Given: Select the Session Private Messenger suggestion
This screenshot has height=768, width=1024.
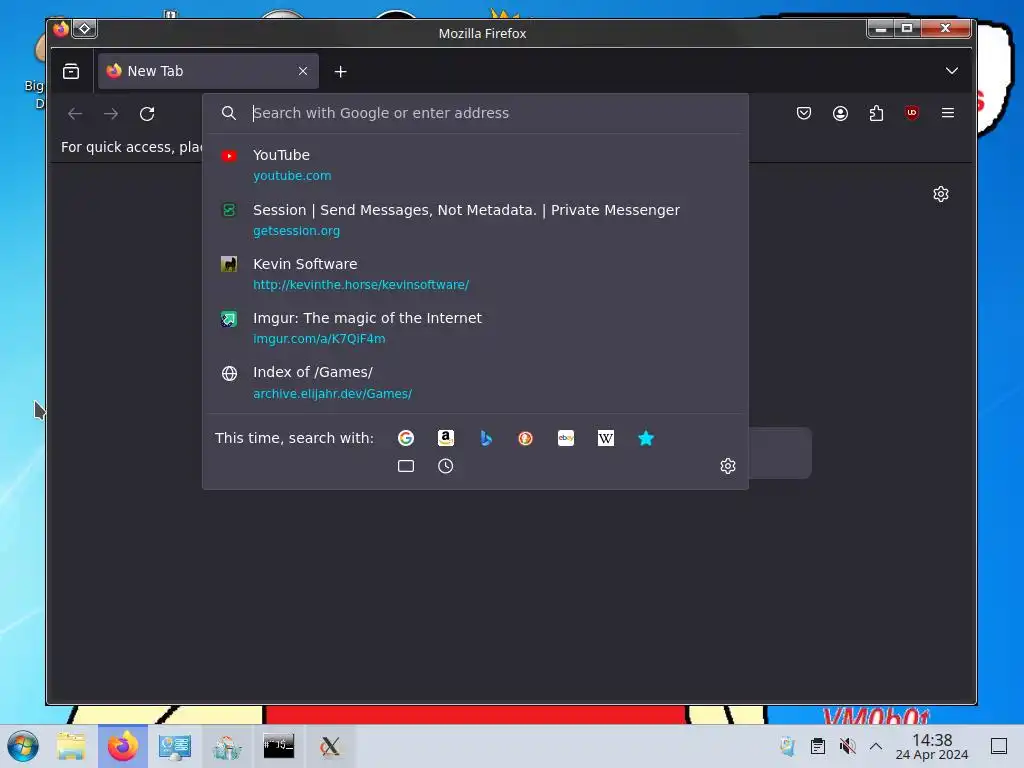Looking at the screenshot, I should pos(475,219).
